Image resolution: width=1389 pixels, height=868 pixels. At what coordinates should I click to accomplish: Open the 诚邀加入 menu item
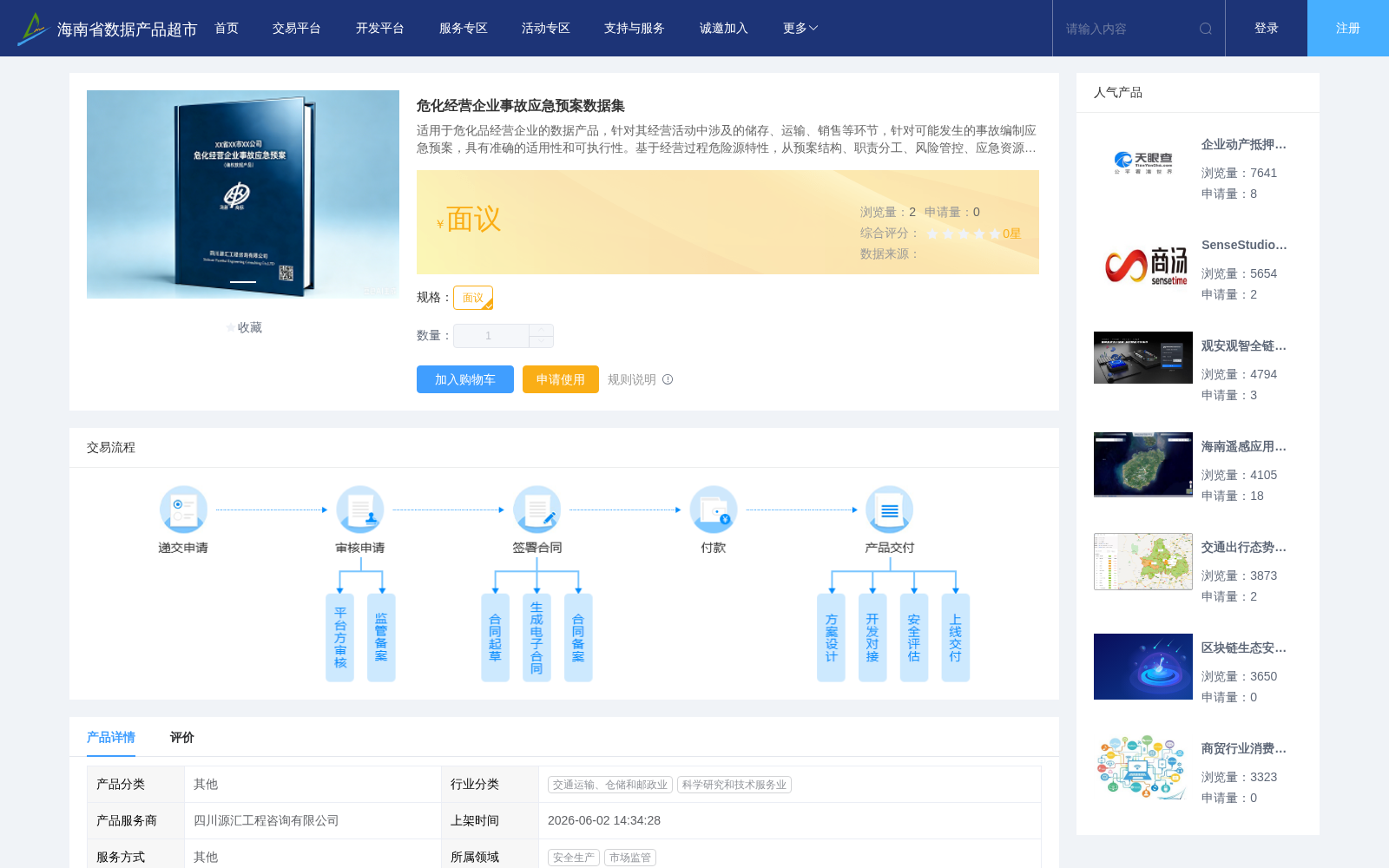[724, 29]
